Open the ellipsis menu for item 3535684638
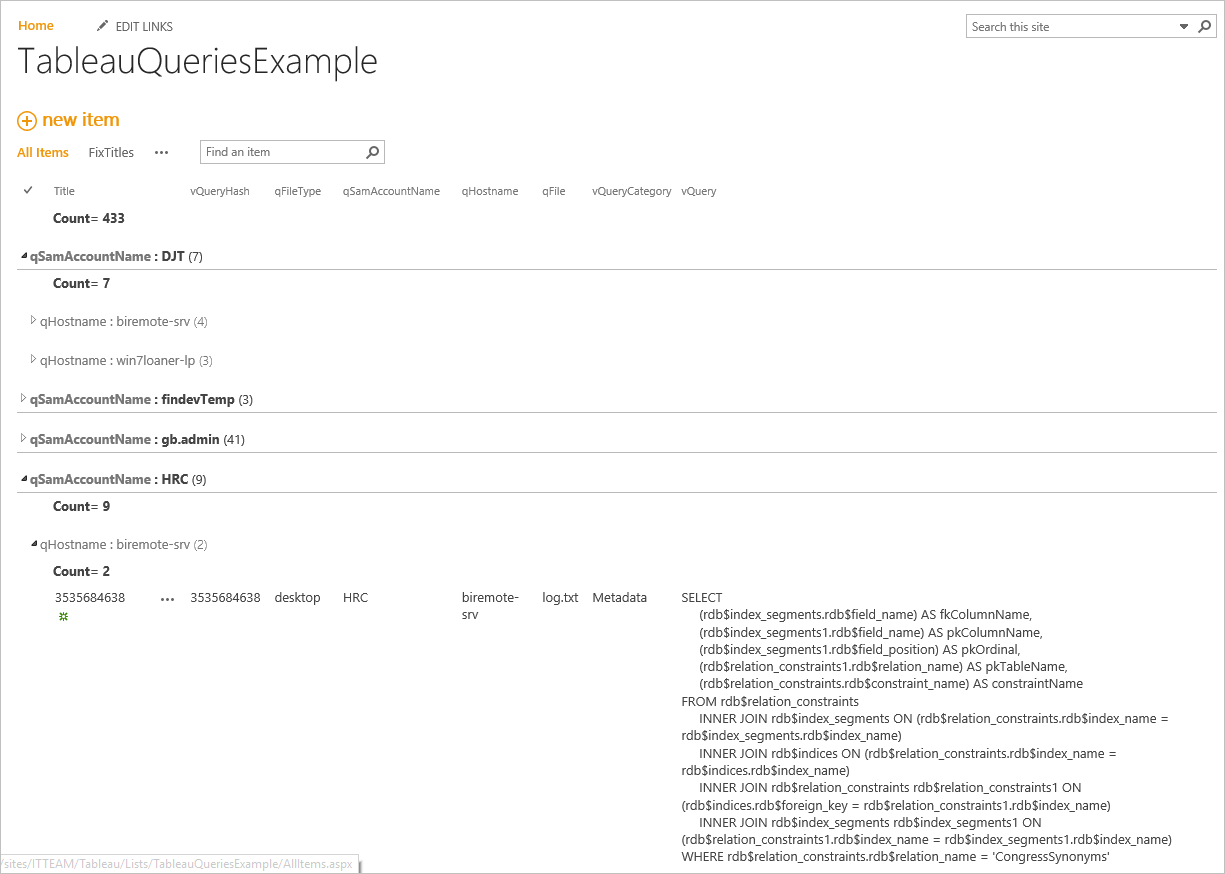Image resolution: width=1225 pixels, height=874 pixels. [168, 599]
